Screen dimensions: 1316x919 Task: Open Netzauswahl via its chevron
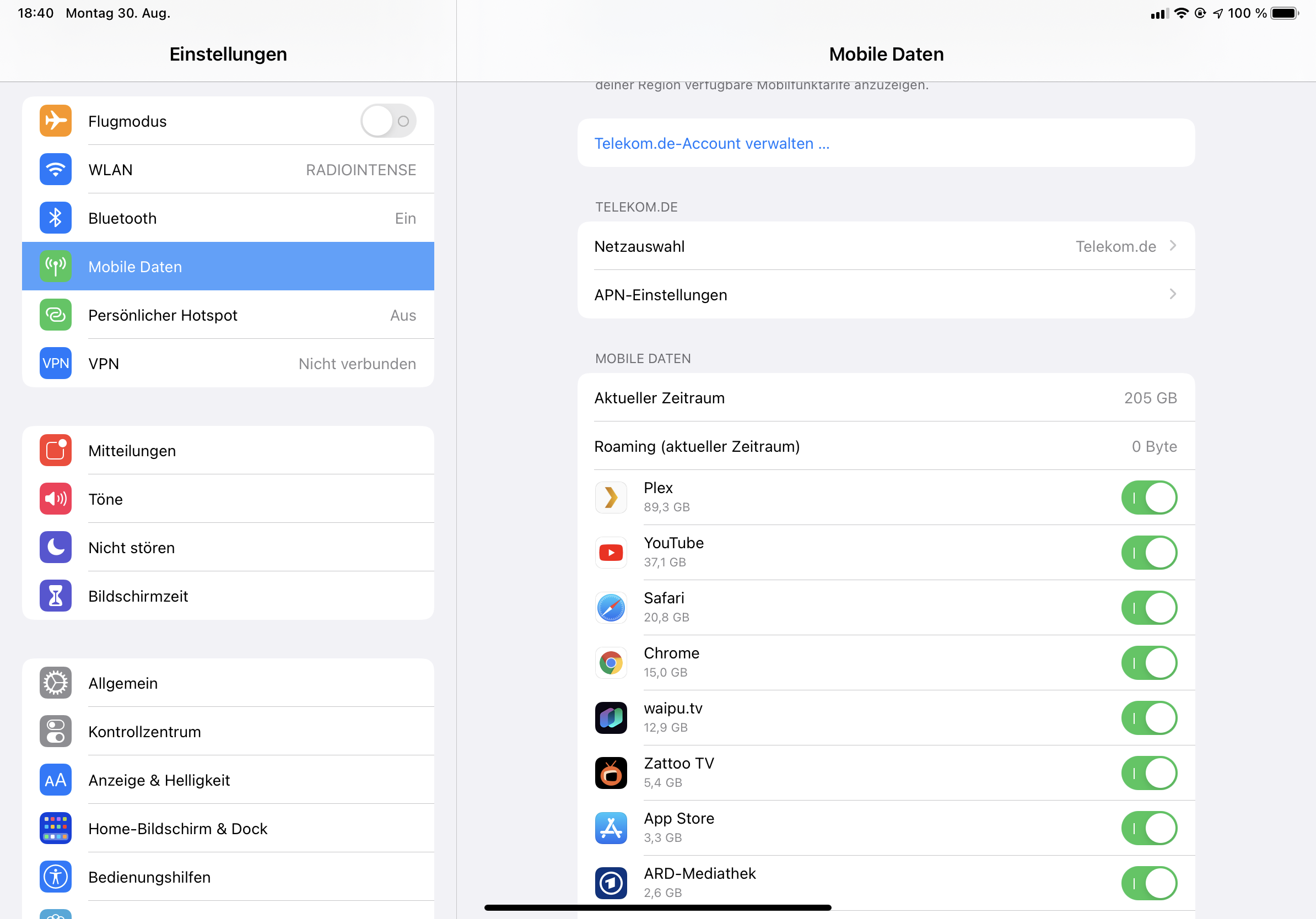tap(1173, 246)
